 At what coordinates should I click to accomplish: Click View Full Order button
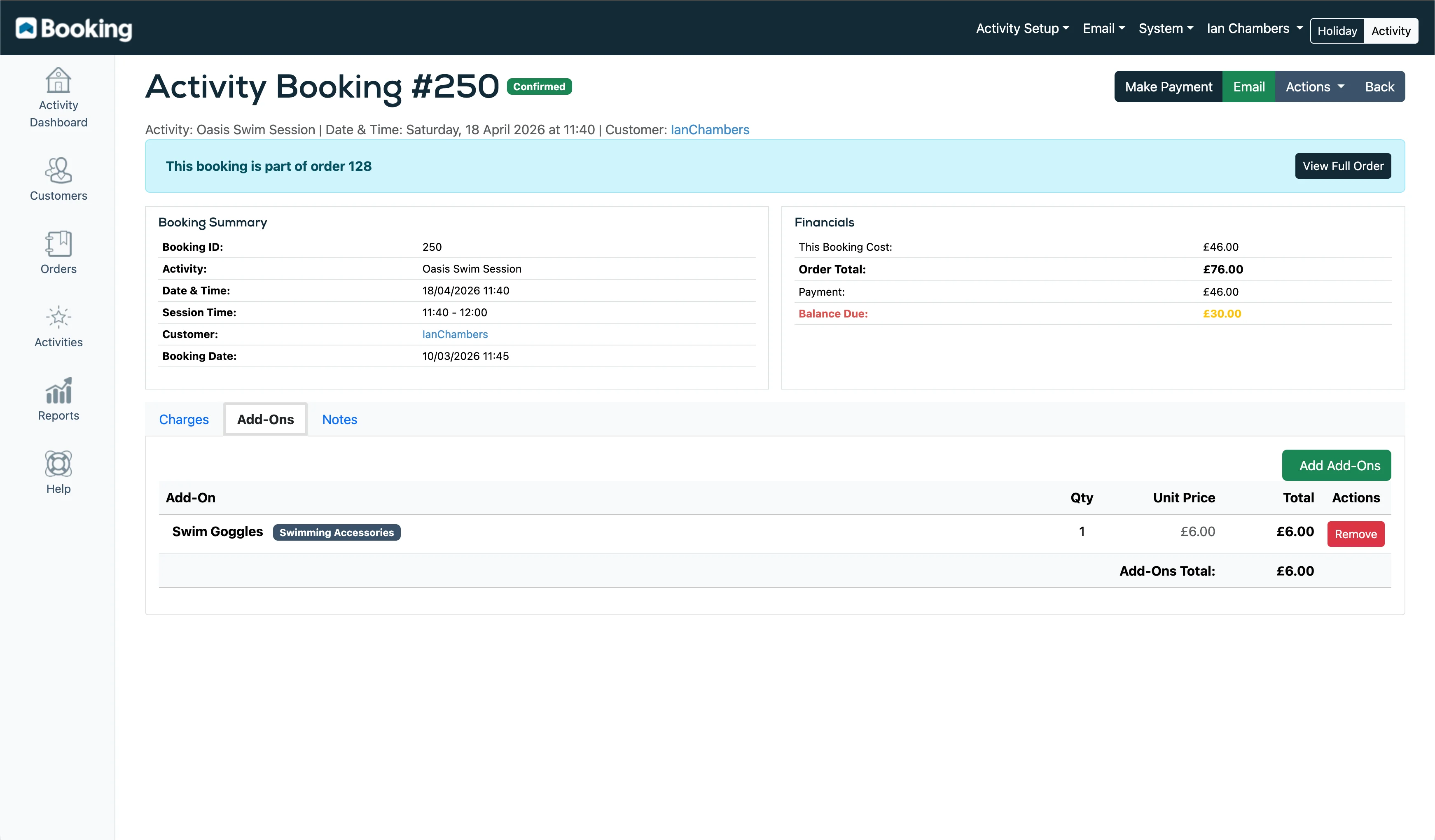point(1342,166)
